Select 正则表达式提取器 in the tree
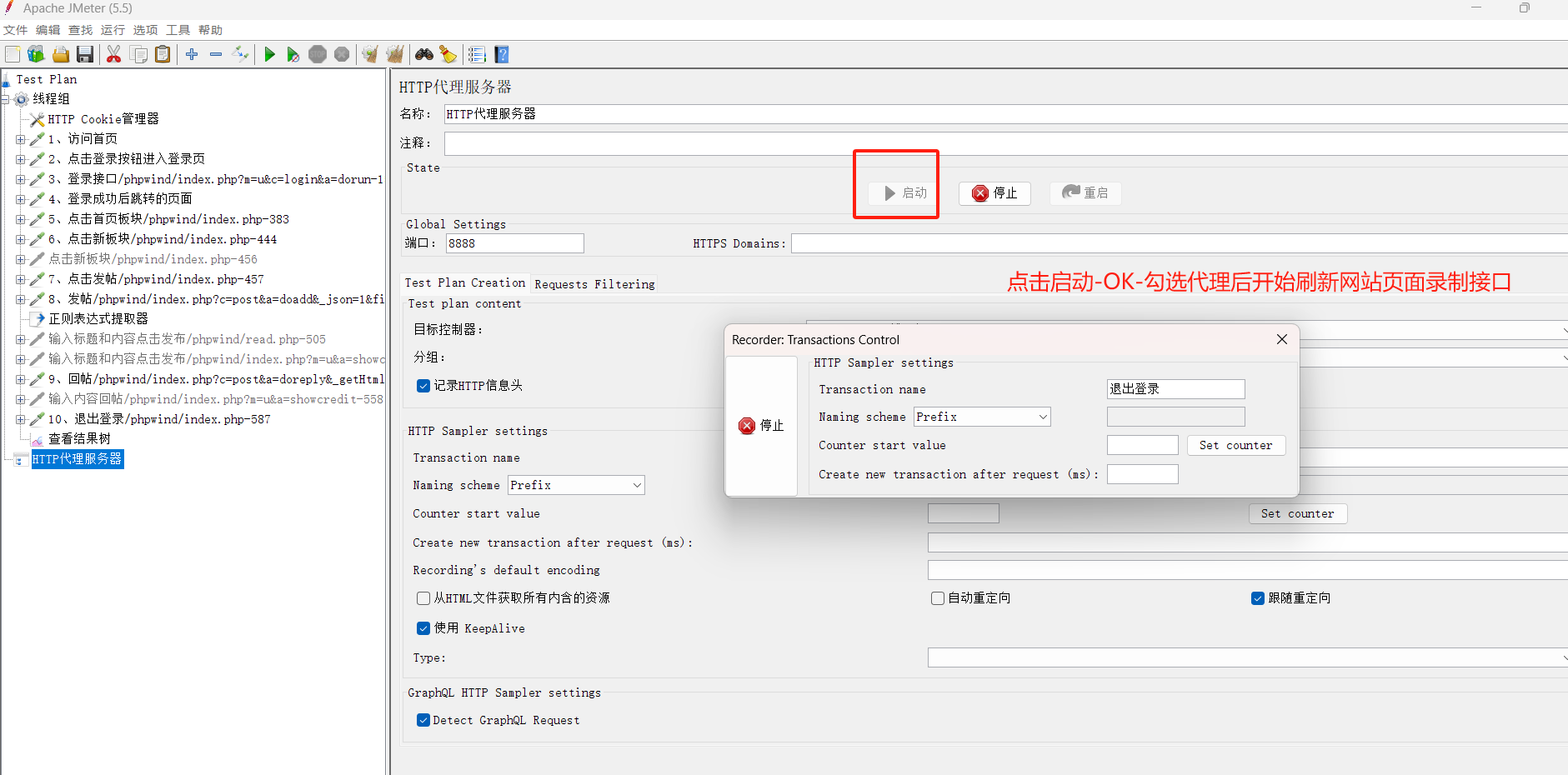 [98, 319]
